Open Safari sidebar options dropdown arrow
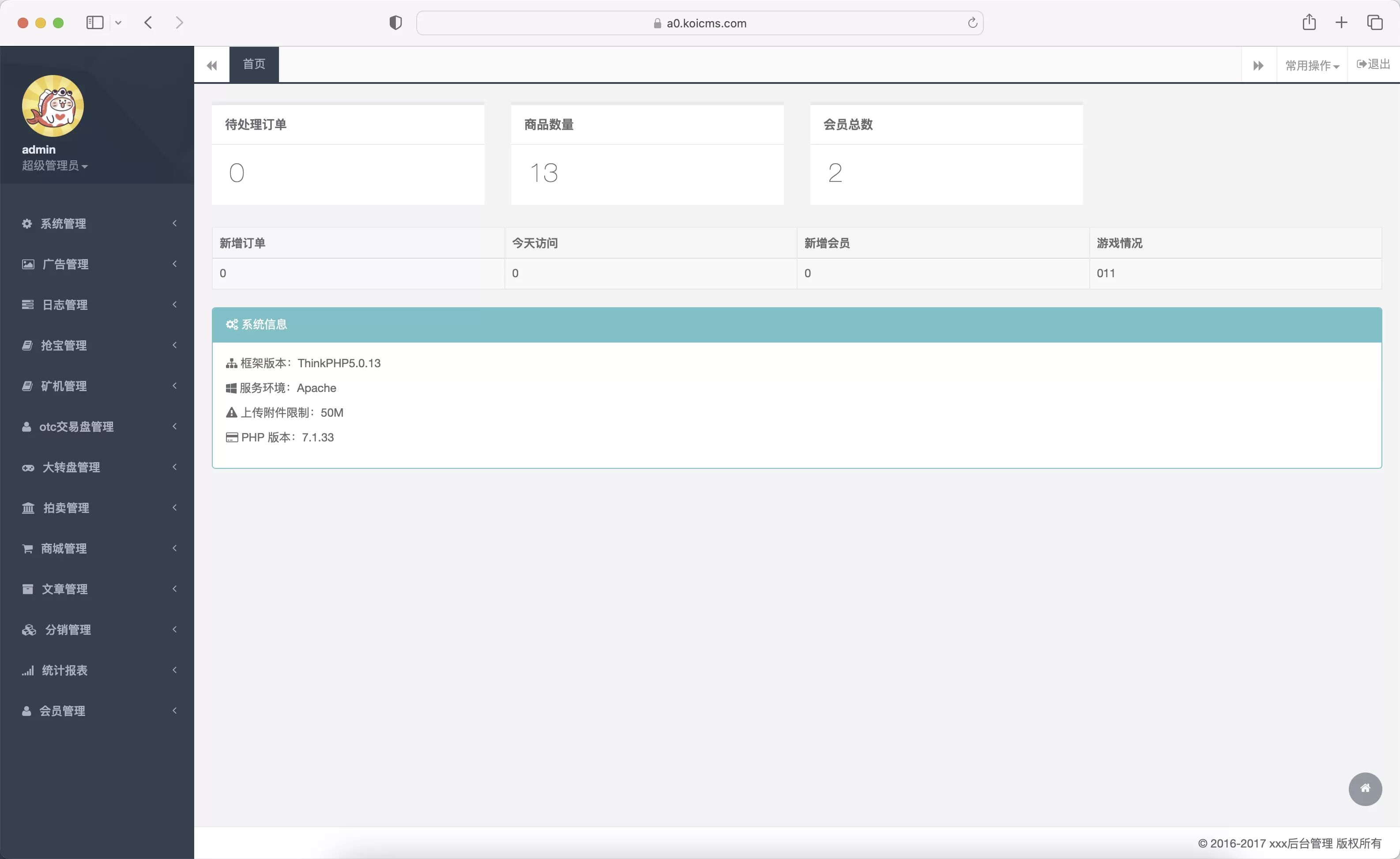The image size is (1400, 859). pos(118,23)
